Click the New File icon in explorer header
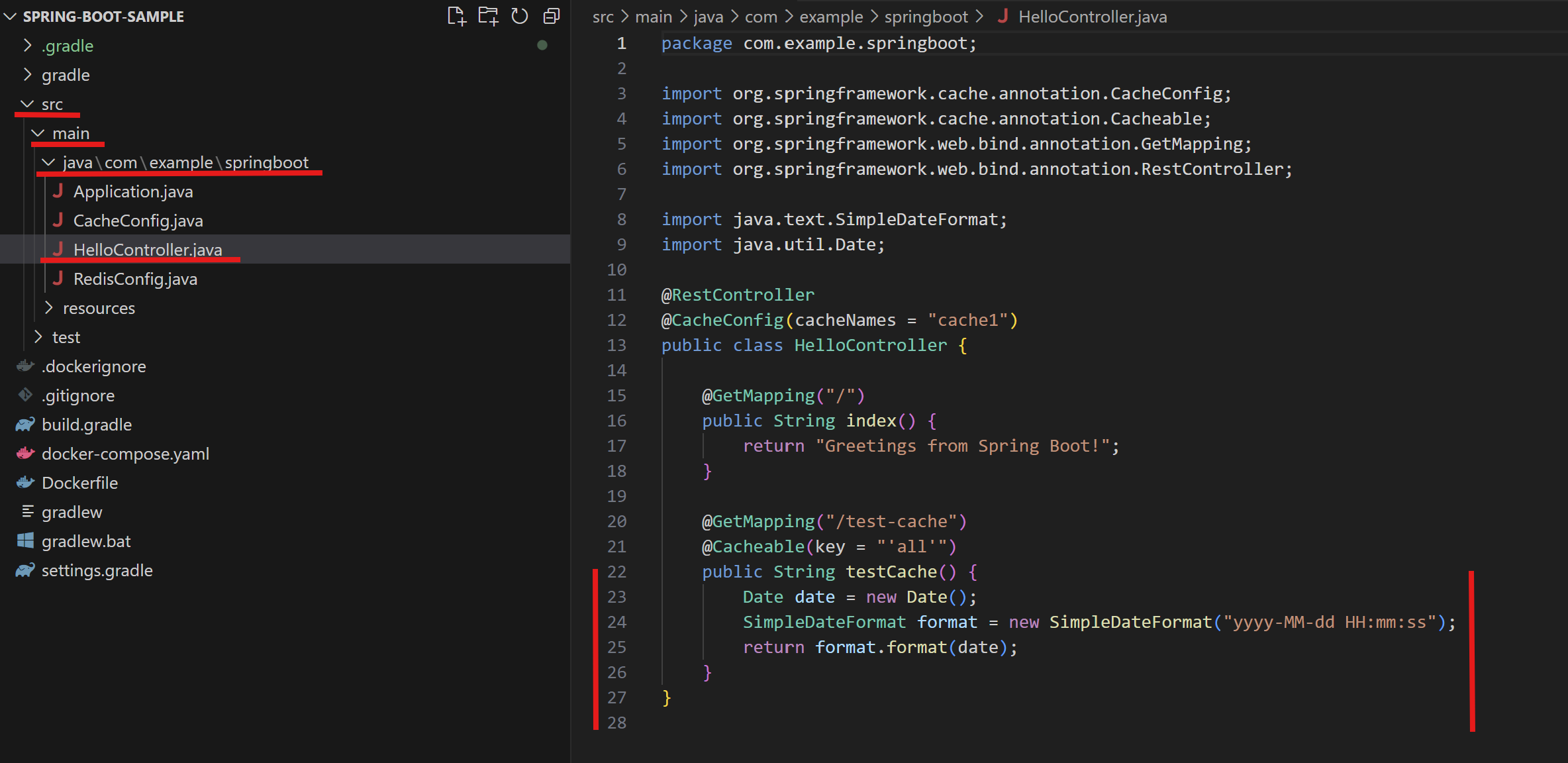 click(x=456, y=16)
